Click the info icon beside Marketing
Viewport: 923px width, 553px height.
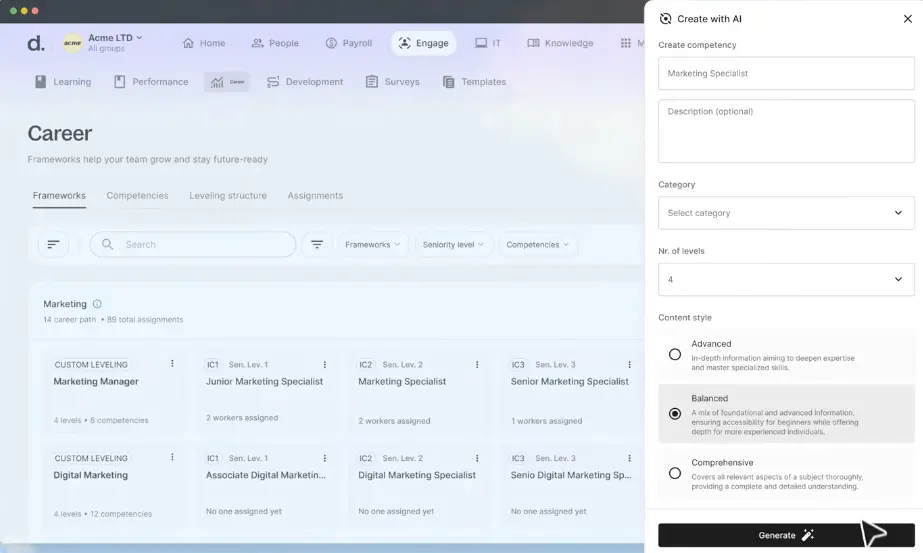(97, 304)
